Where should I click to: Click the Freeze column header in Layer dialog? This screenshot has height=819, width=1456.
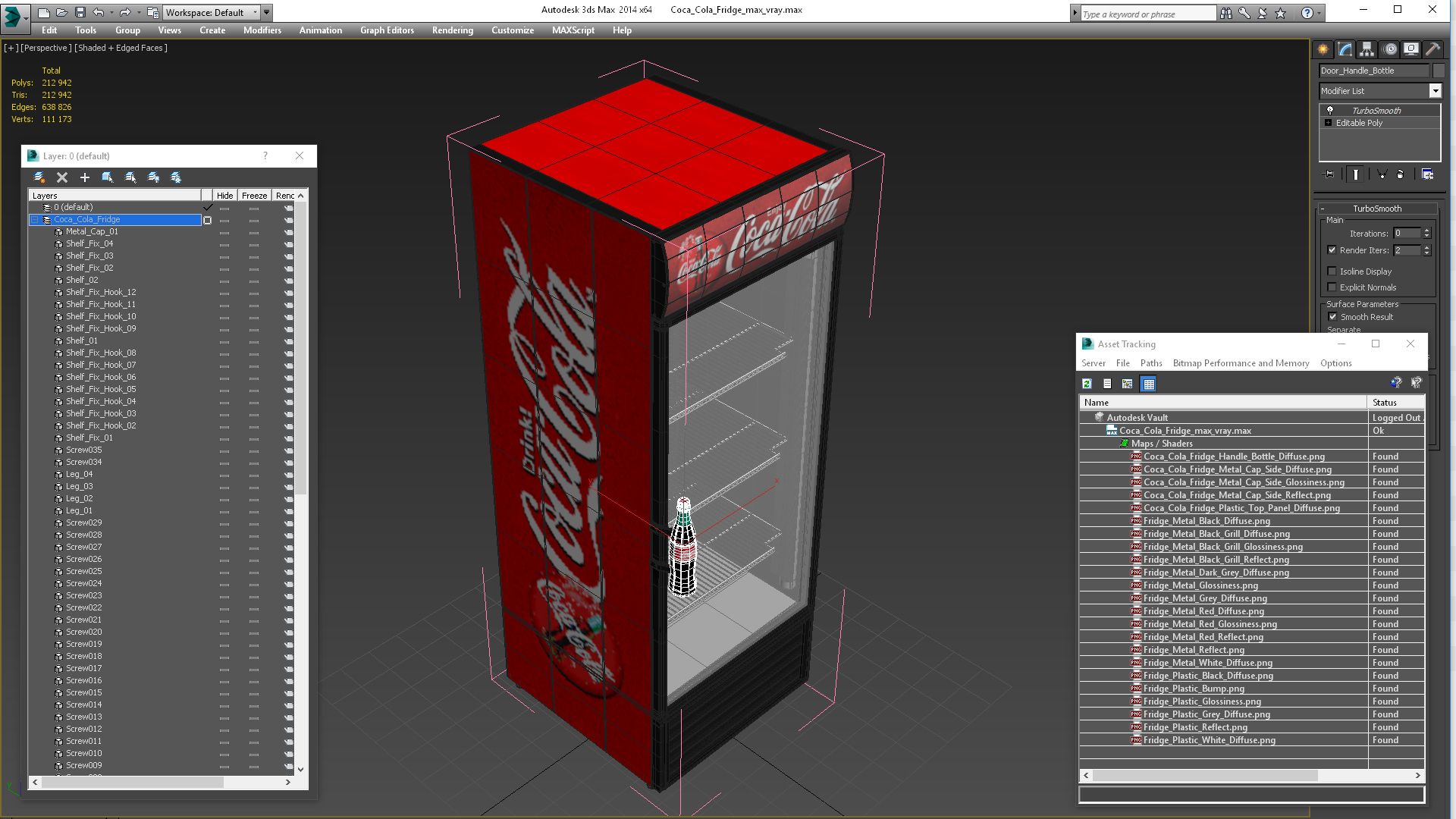(x=255, y=196)
